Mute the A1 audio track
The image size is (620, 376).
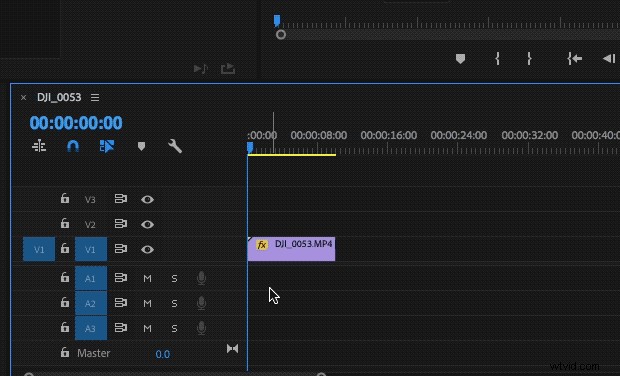coord(147,279)
